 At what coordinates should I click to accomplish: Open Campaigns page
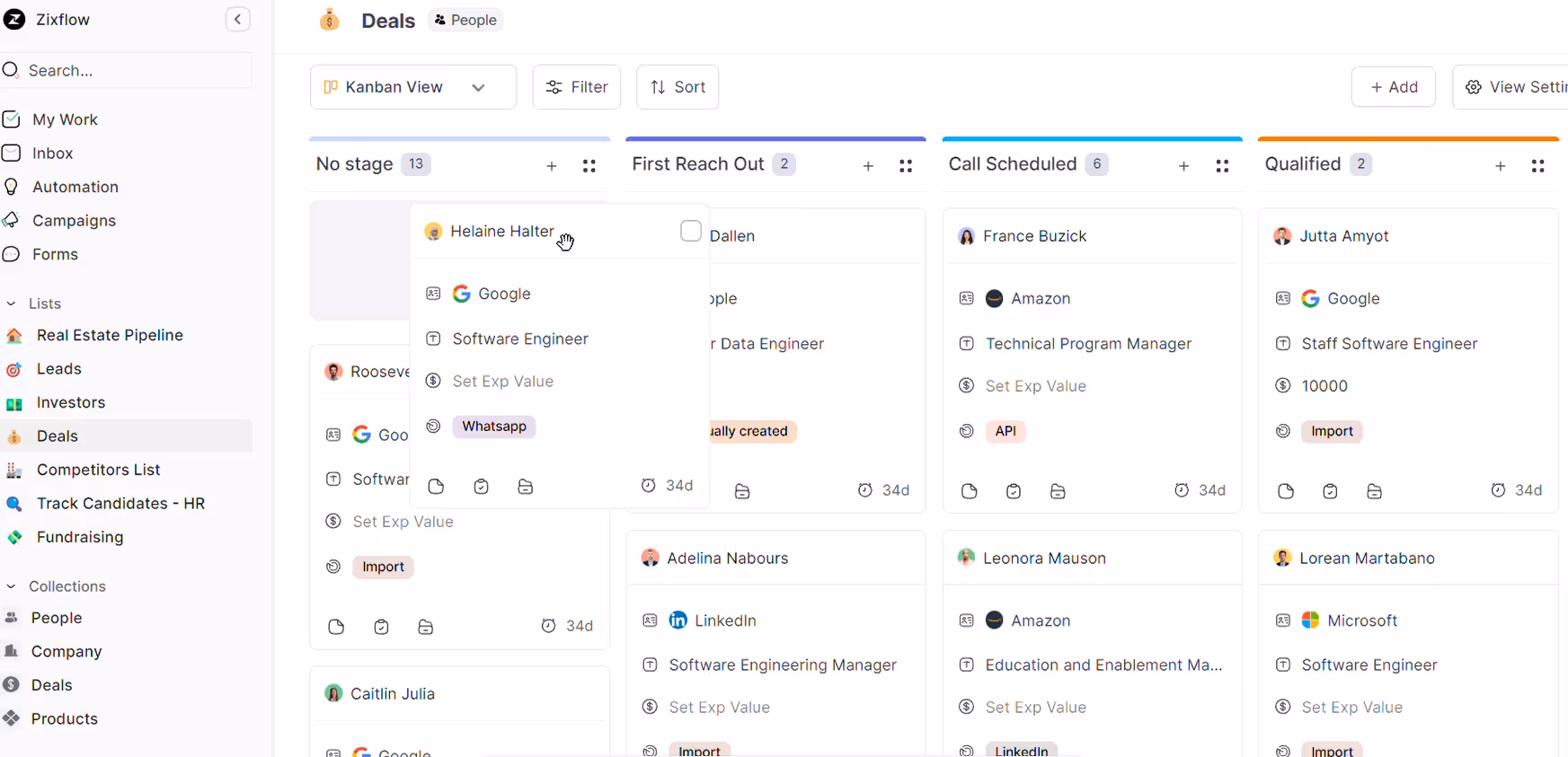[74, 221]
